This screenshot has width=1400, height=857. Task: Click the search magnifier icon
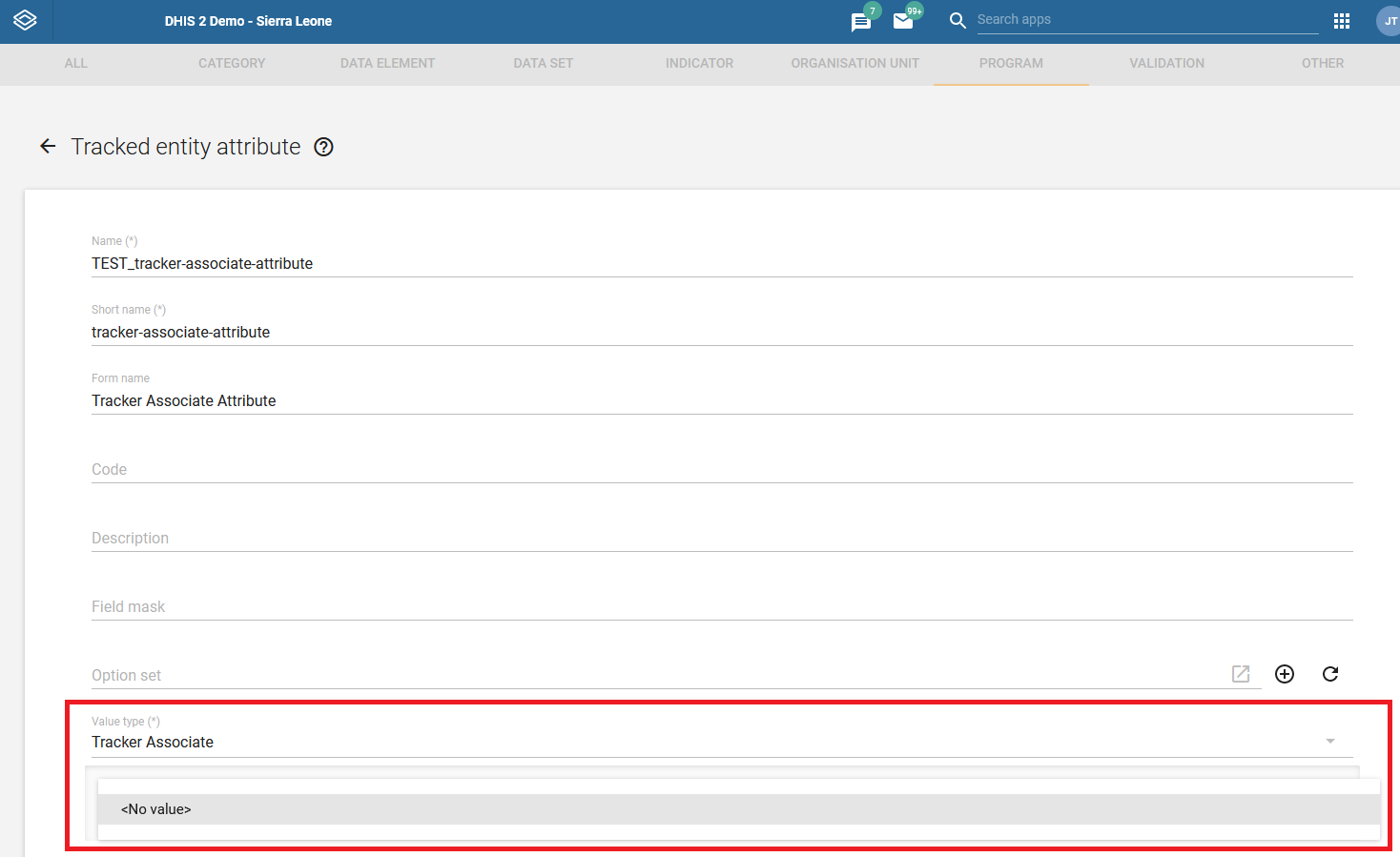[x=957, y=20]
